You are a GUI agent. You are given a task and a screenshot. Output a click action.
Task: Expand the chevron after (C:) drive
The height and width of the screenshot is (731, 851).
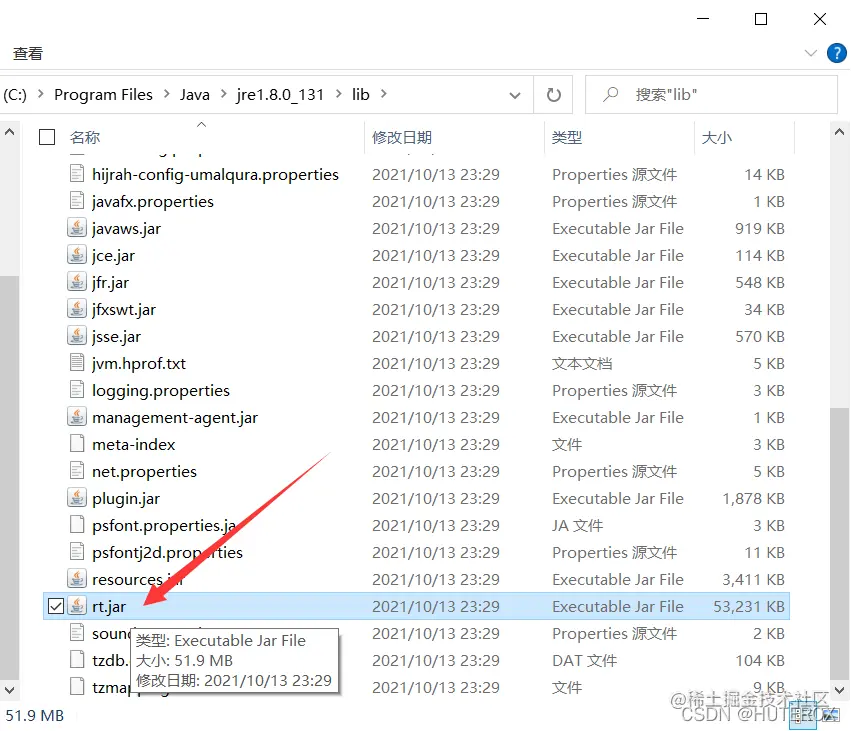40,94
